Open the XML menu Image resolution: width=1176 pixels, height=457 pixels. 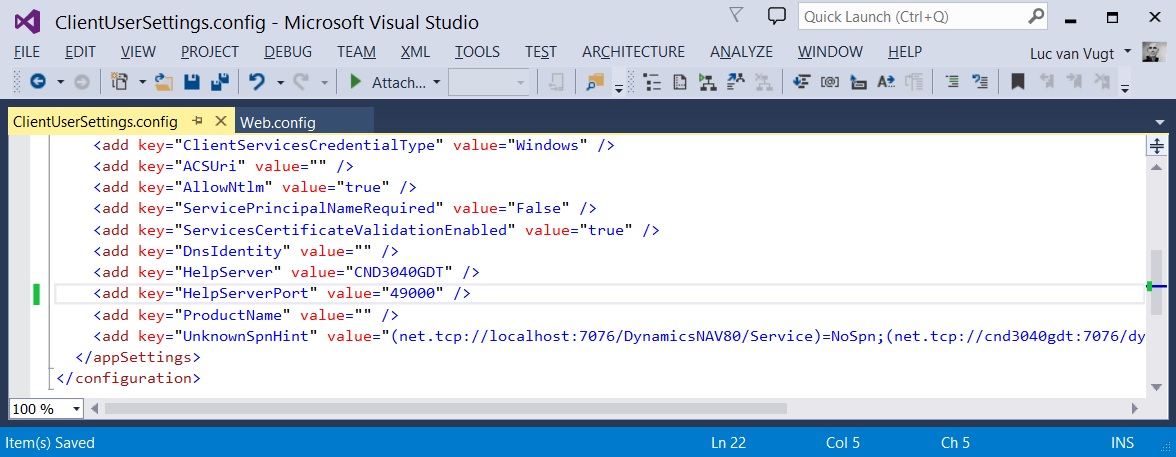(415, 52)
